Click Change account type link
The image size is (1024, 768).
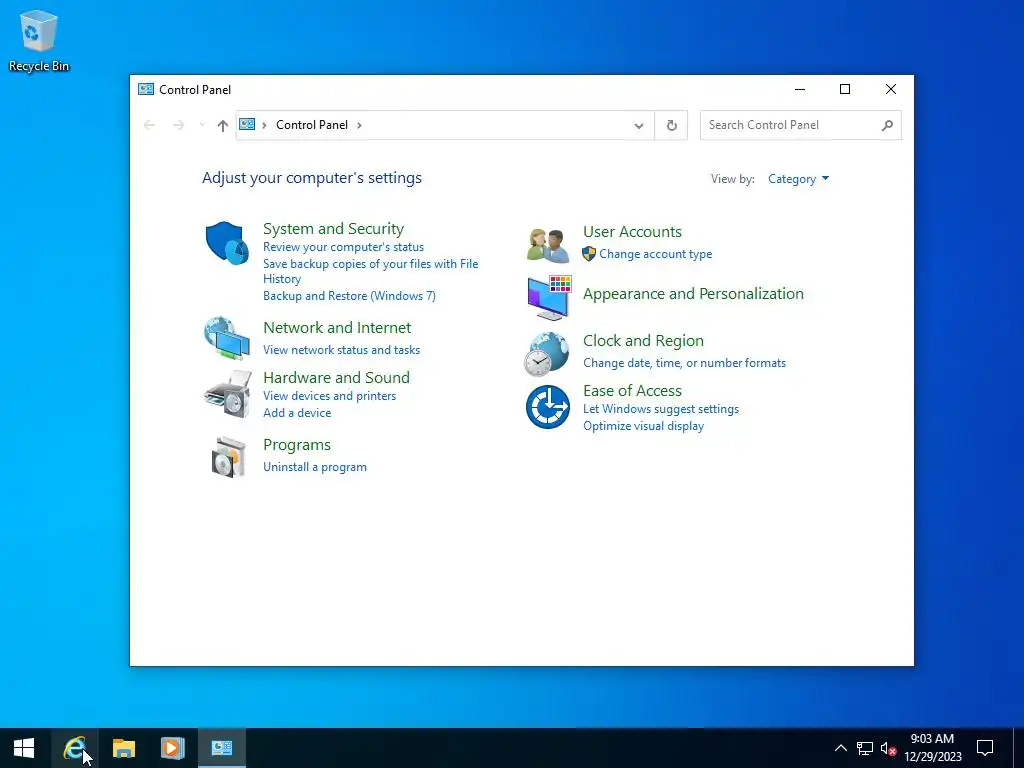point(656,254)
